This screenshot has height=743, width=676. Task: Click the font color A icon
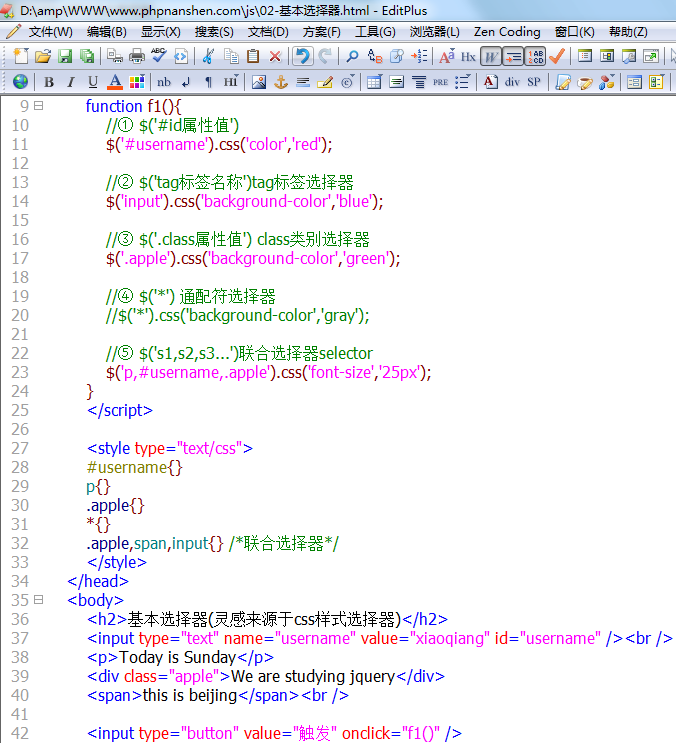click(x=115, y=82)
